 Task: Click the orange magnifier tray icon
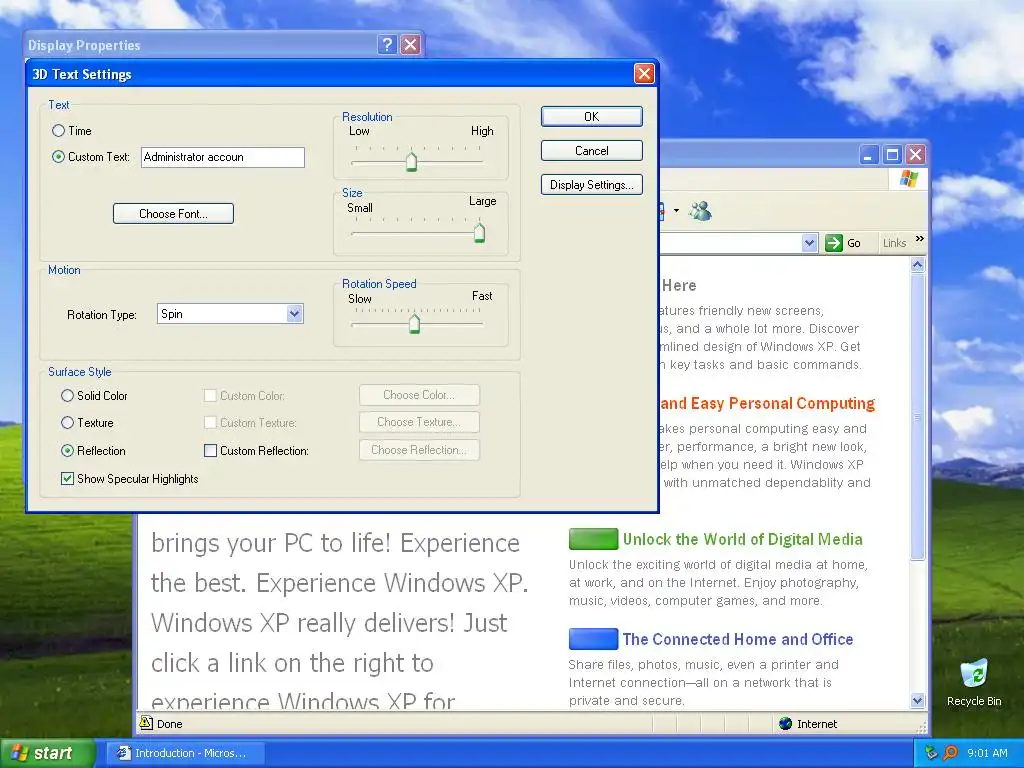950,753
